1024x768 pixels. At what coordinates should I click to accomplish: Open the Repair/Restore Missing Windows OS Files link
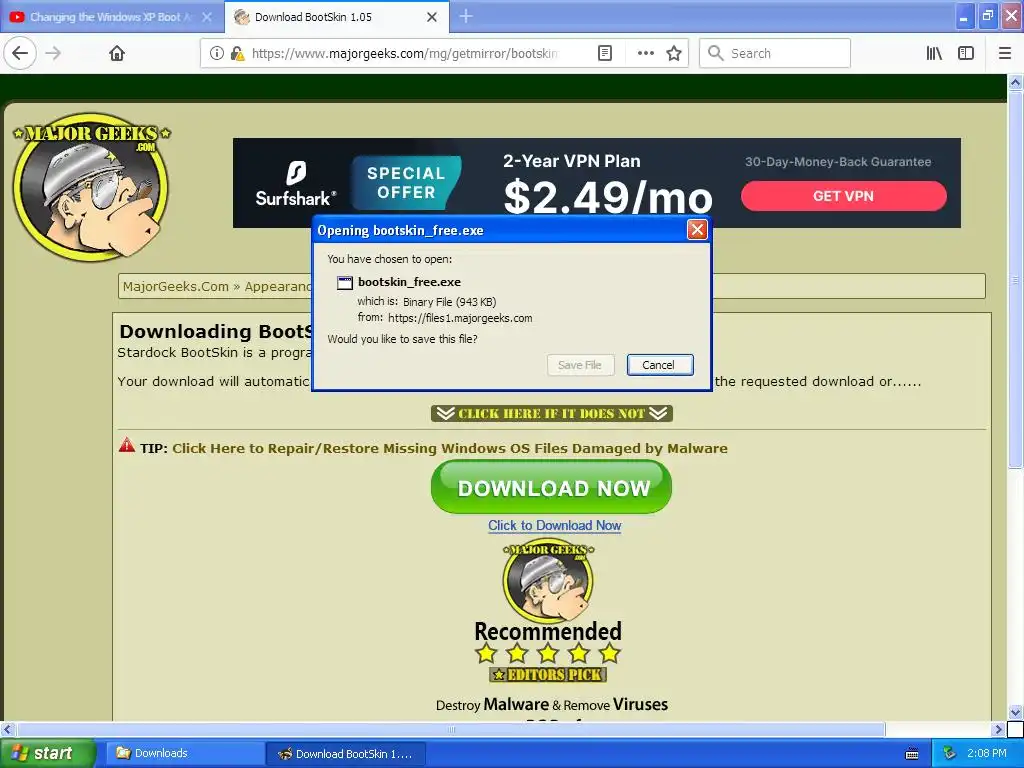coord(450,449)
